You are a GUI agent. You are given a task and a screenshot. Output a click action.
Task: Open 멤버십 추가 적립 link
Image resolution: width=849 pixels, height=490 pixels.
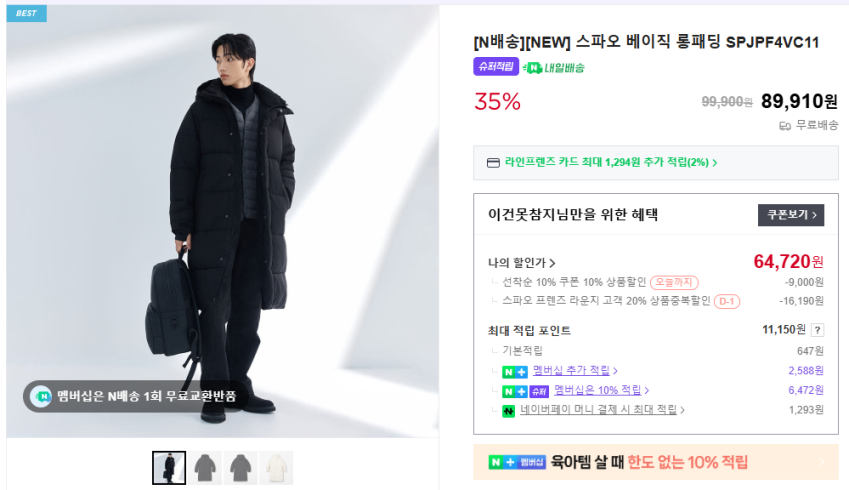point(574,371)
